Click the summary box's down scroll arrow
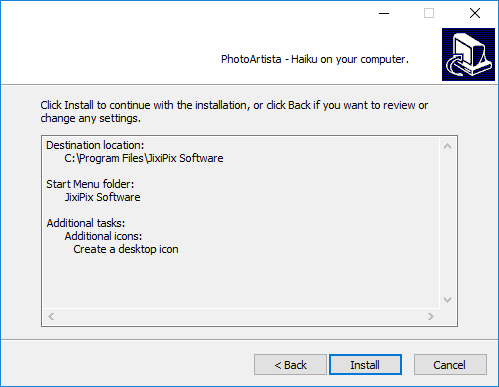 click(x=447, y=300)
